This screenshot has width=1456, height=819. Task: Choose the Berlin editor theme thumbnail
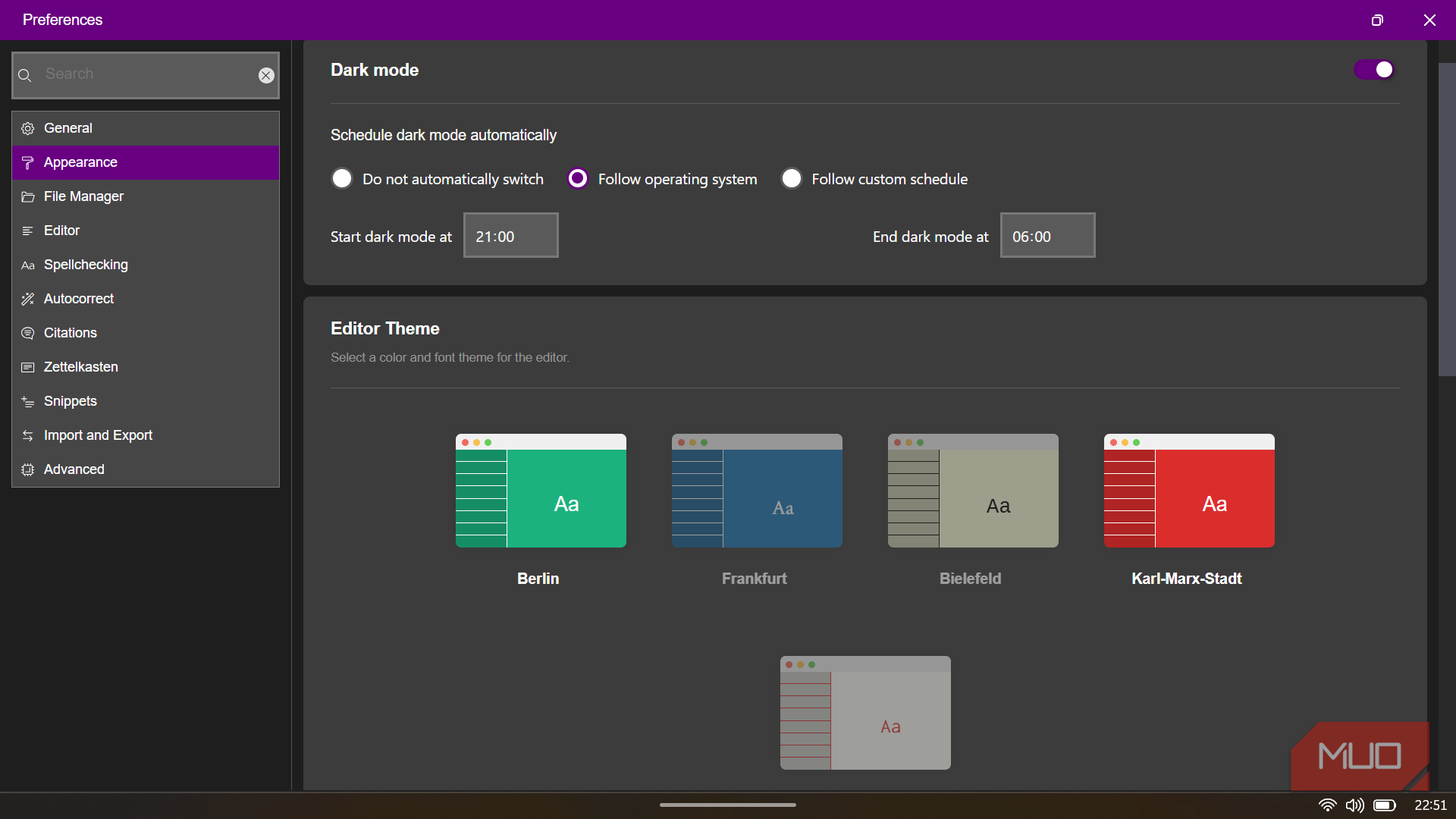541,491
